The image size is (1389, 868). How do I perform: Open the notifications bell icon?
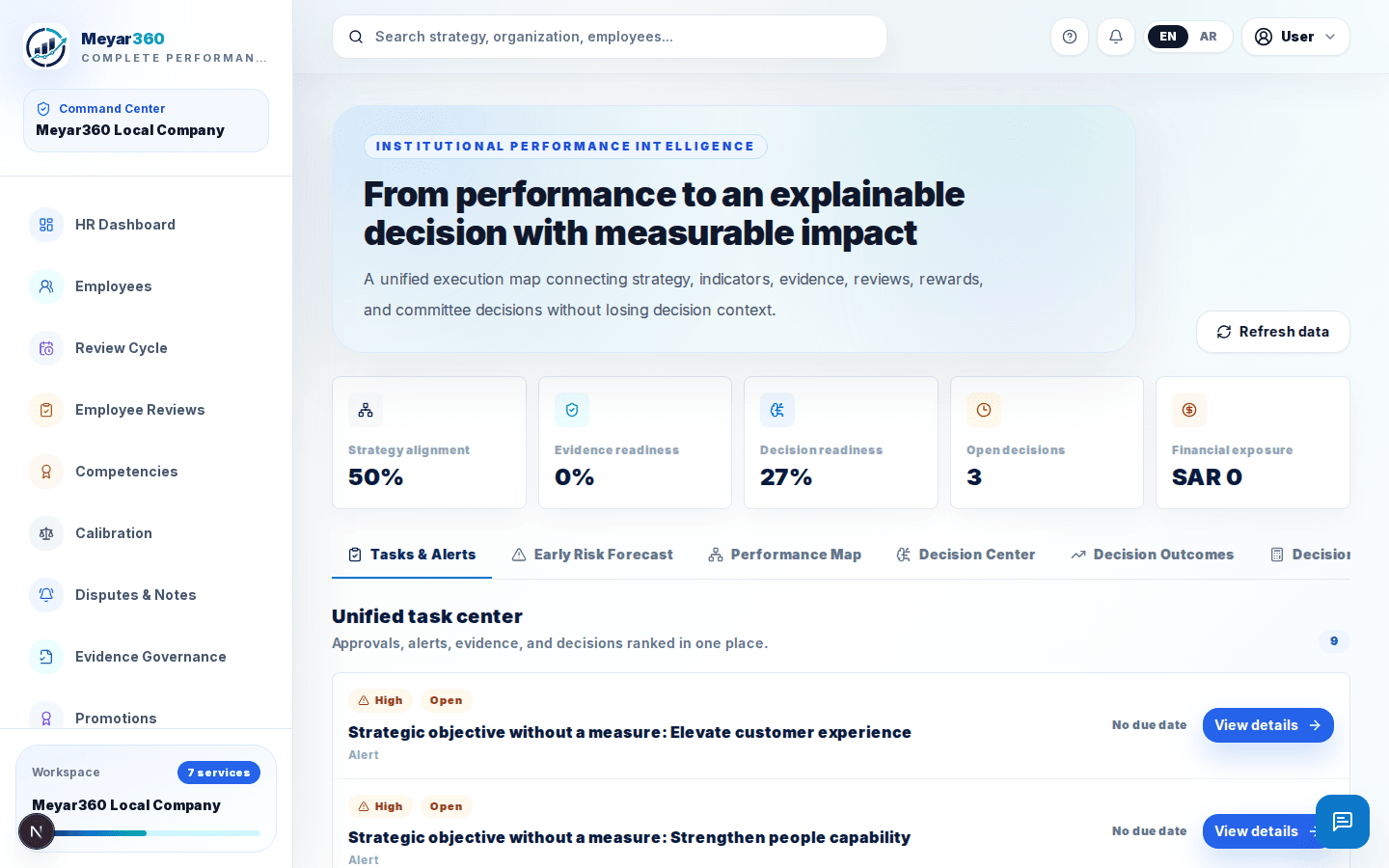point(1116,37)
